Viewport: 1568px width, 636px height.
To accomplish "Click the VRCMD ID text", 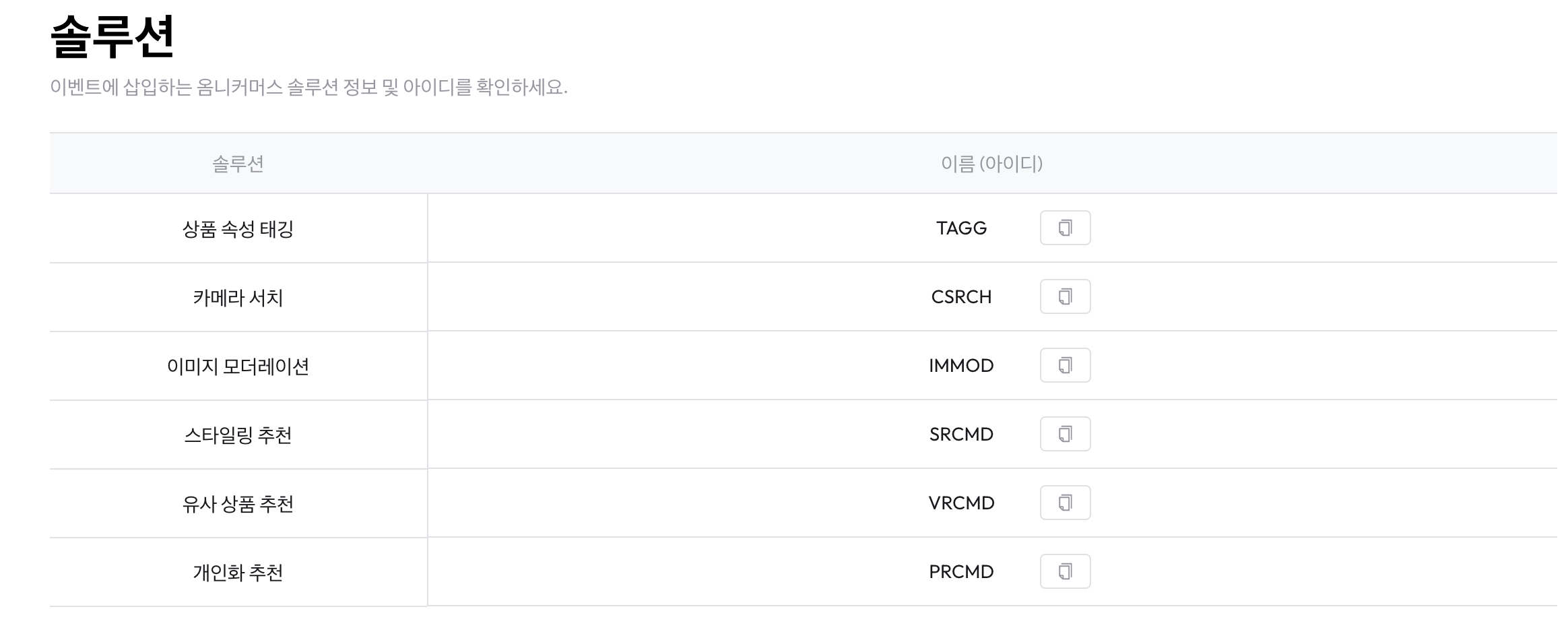I will [961, 503].
